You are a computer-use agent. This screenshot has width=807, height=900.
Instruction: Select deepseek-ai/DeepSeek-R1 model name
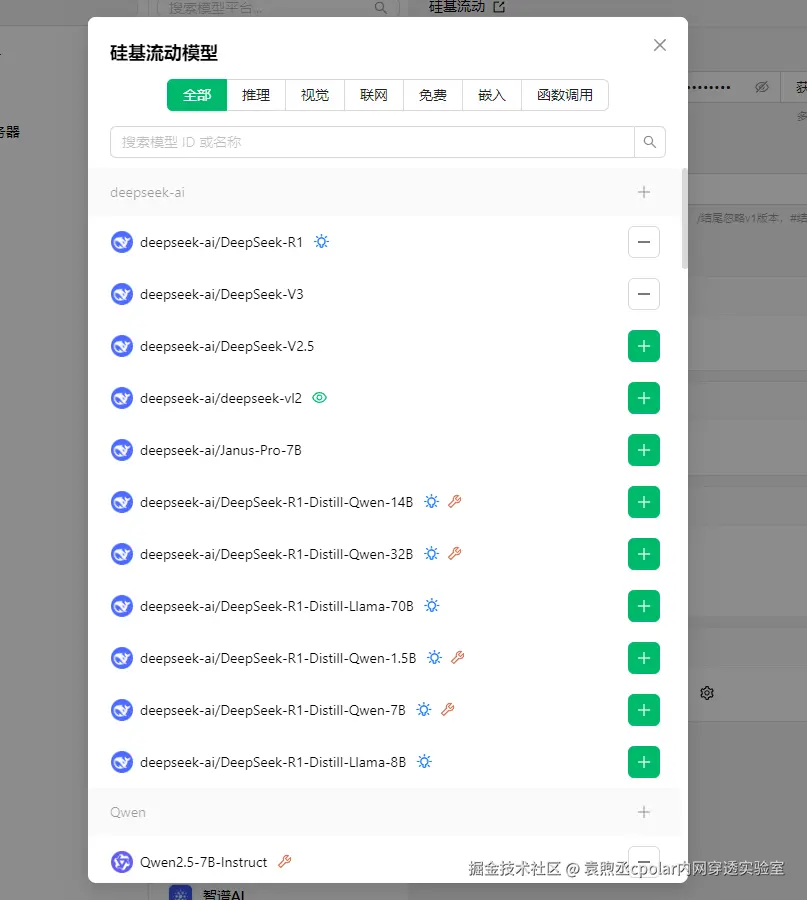point(221,242)
